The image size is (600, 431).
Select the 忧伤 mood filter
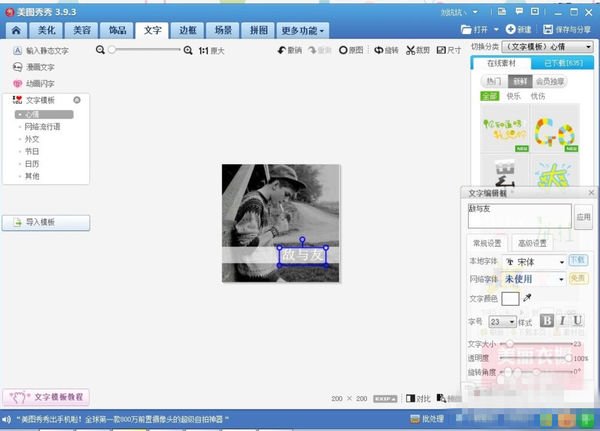coord(538,96)
